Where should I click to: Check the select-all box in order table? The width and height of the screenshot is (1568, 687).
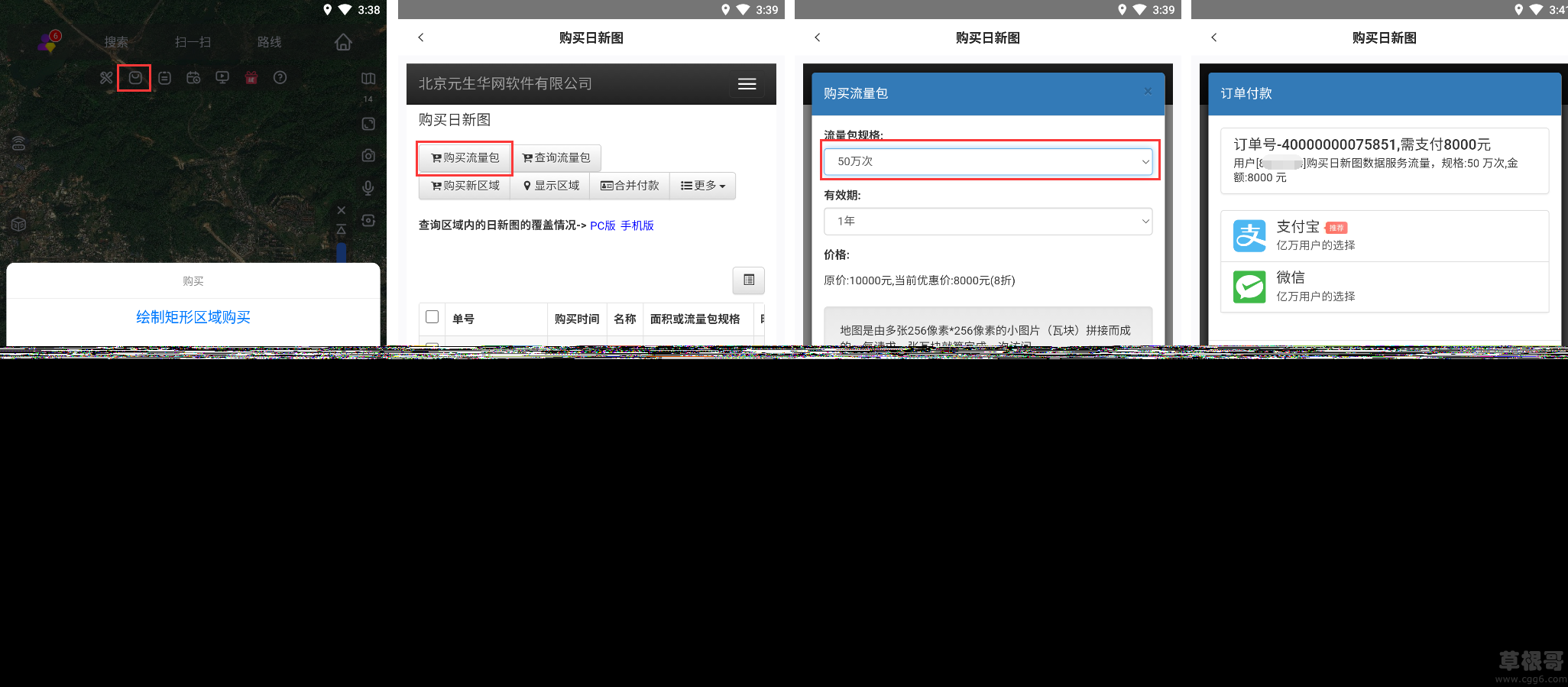click(432, 317)
